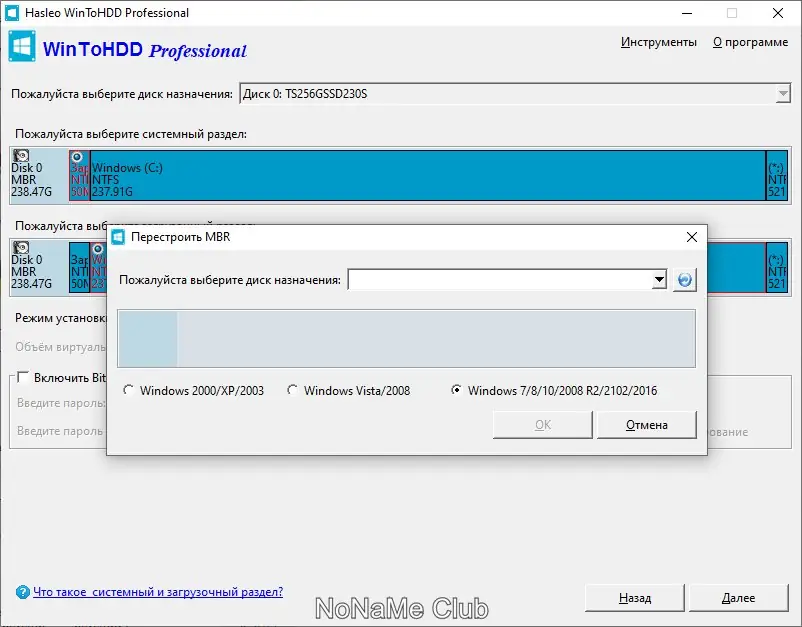The width and height of the screenshot is (802, 627).
Task: Click the refresh disks icon in the Rebuild MBR dialog
Action: (x=684, y=280)
